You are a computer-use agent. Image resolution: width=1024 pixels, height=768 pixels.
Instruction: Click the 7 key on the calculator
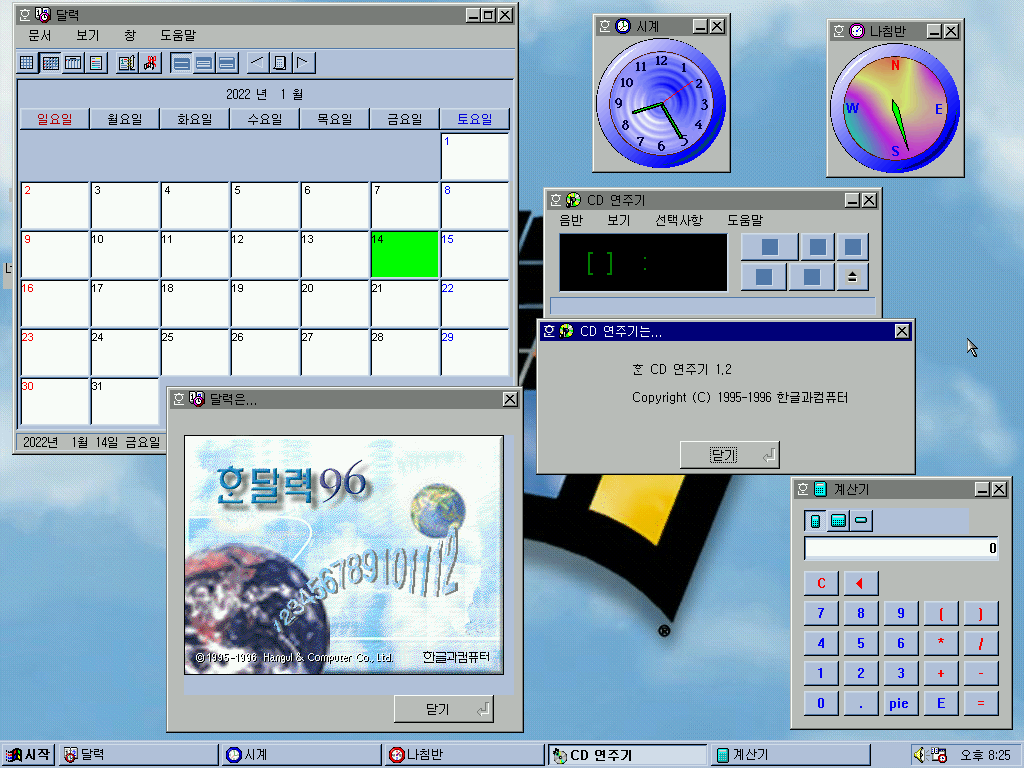(821, 613)
